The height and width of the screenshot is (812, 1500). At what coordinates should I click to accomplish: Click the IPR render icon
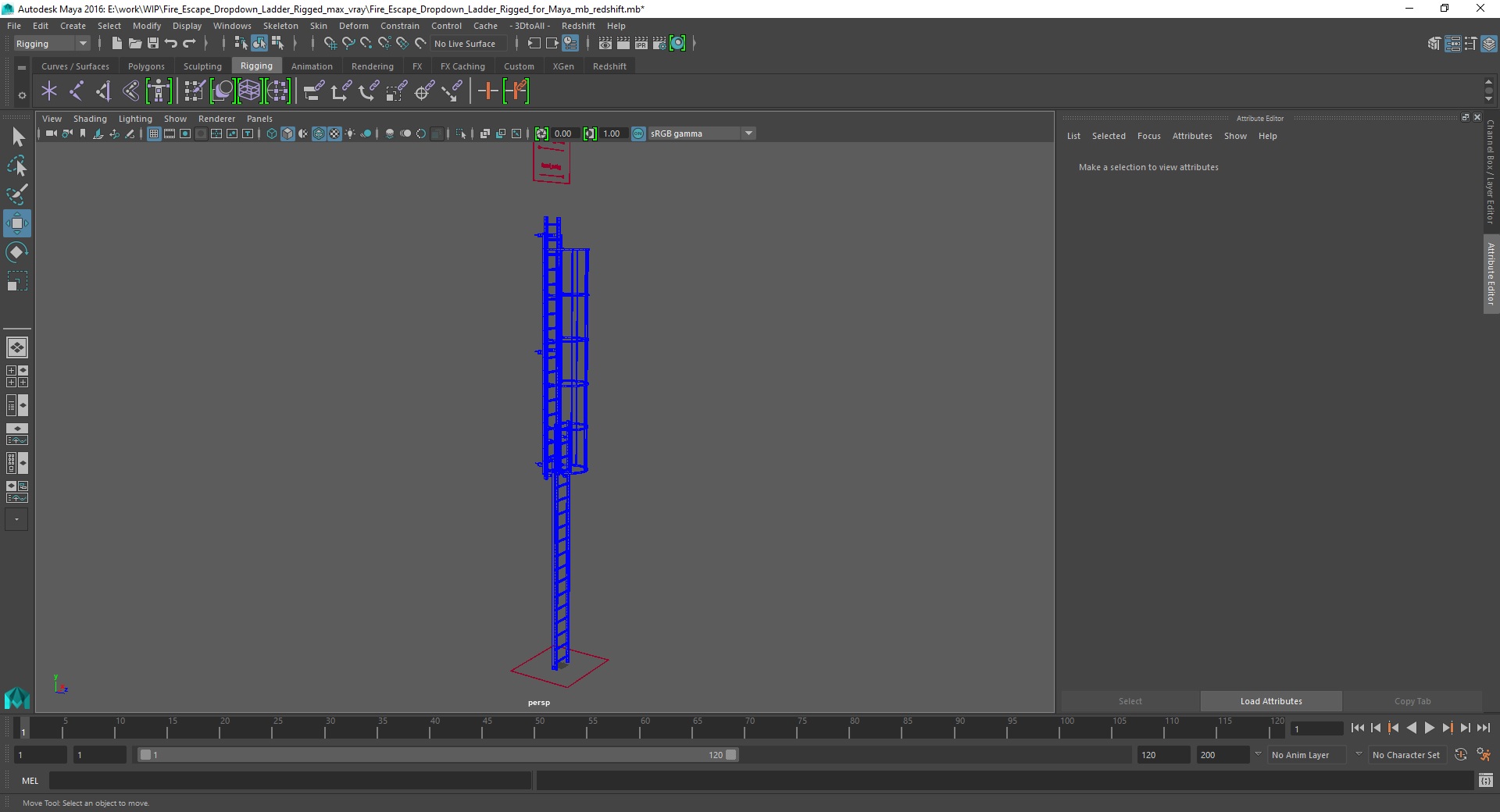point(641,44)
